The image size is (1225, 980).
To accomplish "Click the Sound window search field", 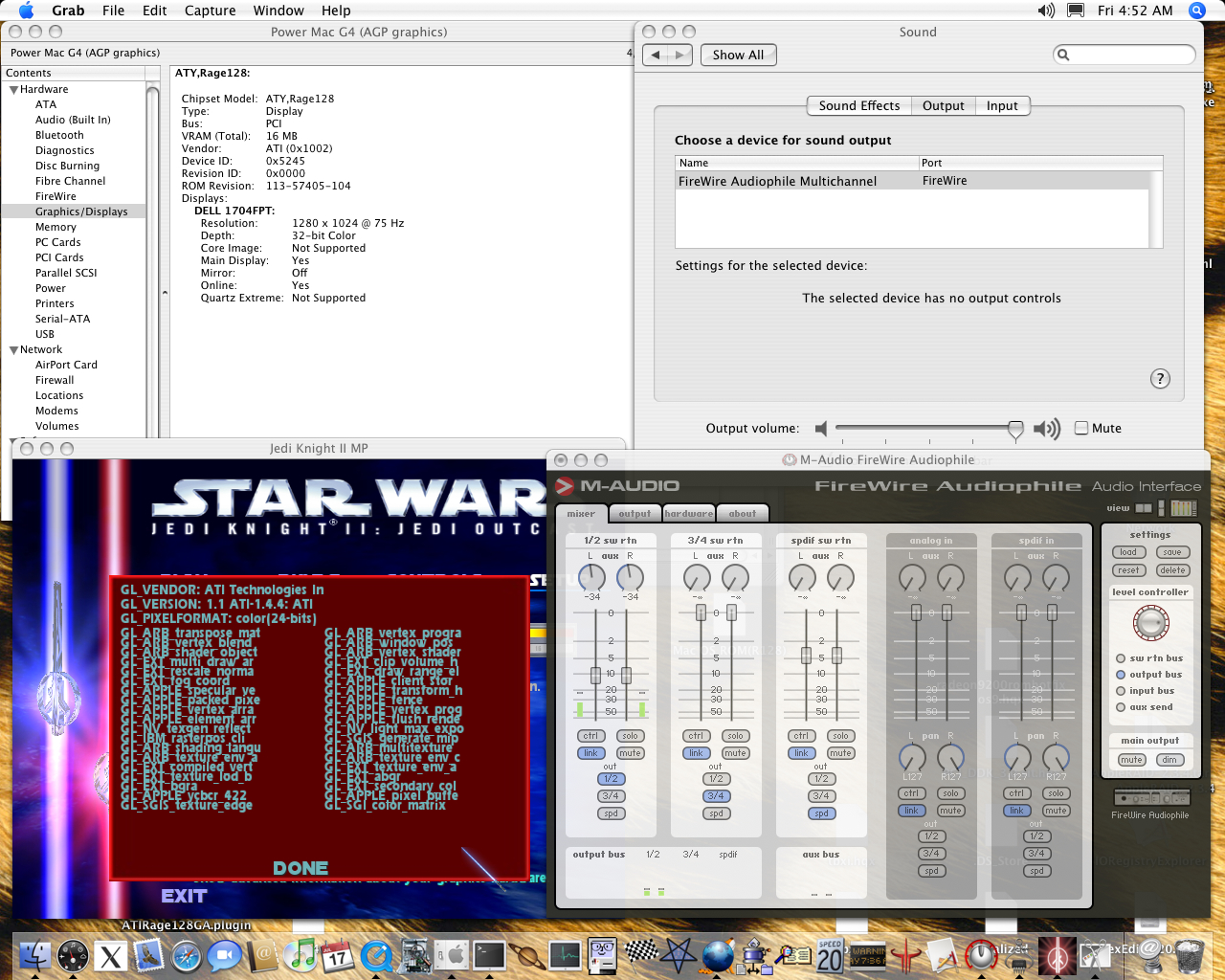I will [1125, 55].
